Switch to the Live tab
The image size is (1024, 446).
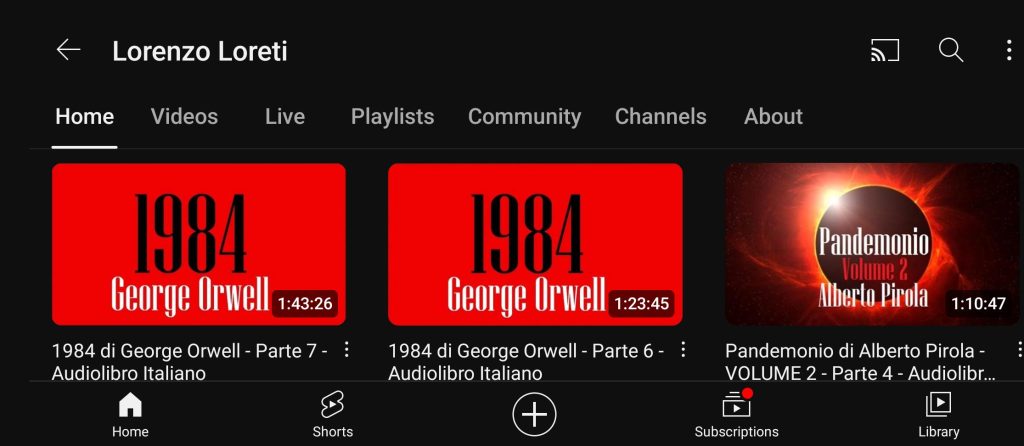point(285,117)
